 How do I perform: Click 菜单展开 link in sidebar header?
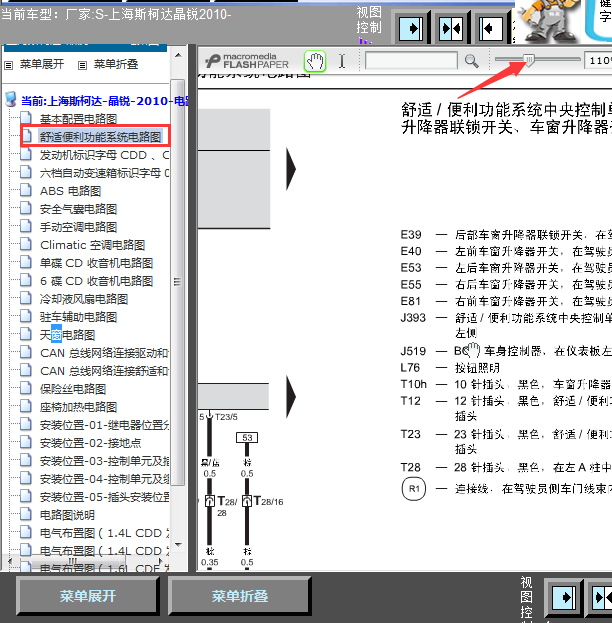pos(42,64)
